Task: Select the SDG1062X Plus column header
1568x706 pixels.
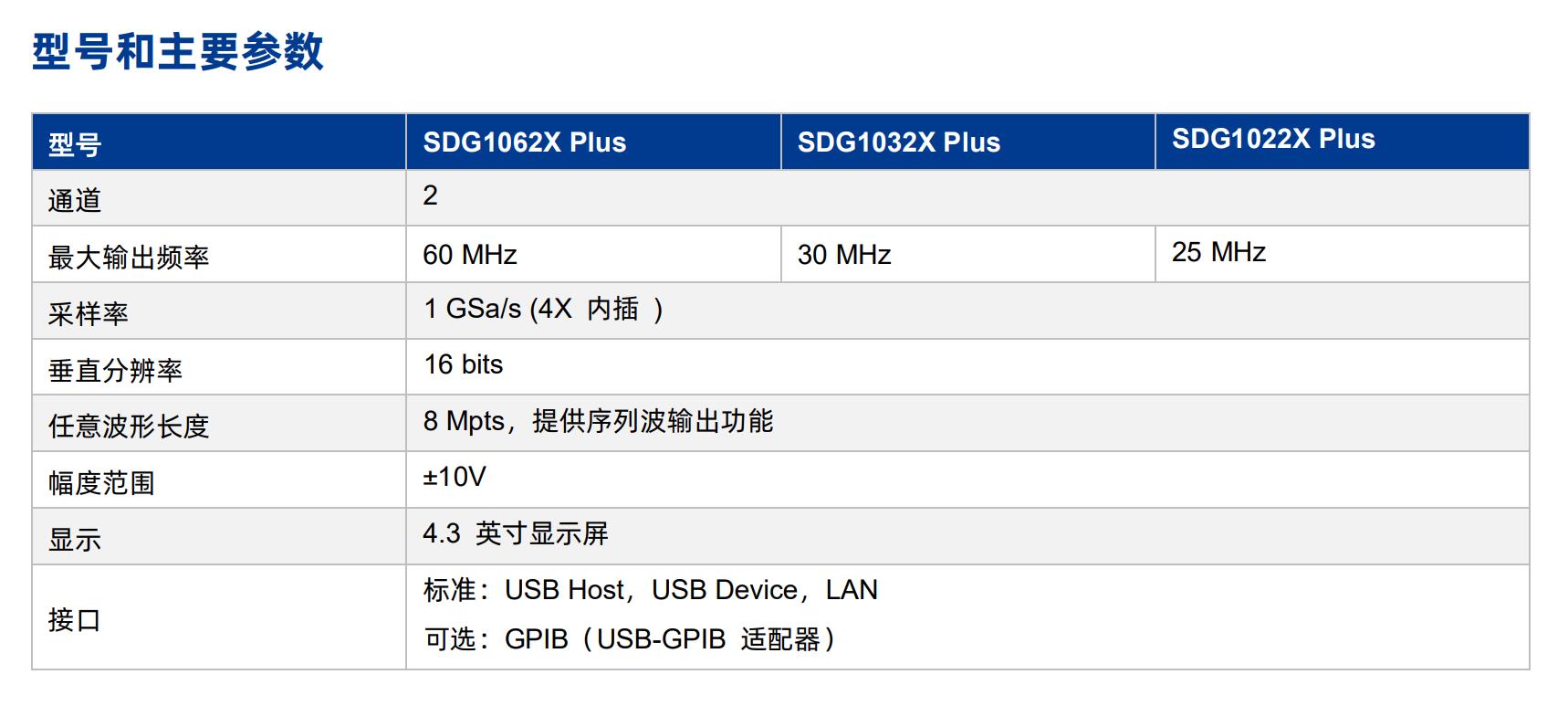Action: click(524, 142)
